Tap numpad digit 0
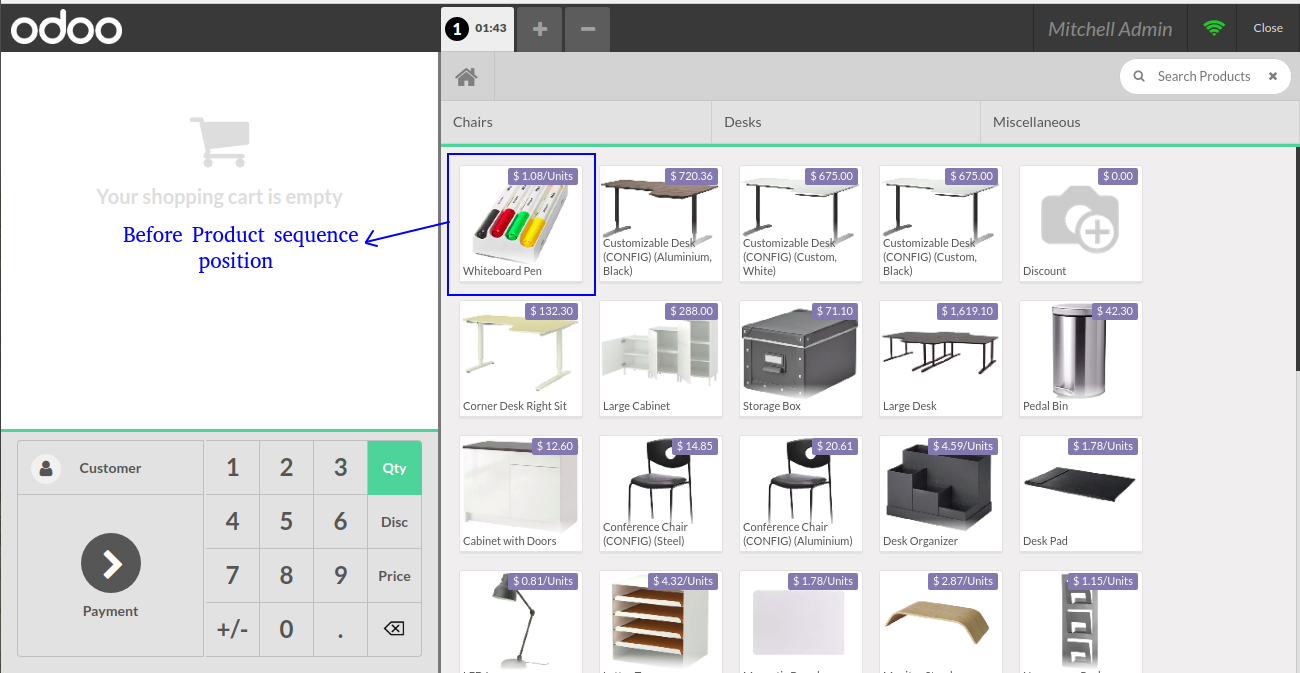The image size is (1300, 673). 286,630
